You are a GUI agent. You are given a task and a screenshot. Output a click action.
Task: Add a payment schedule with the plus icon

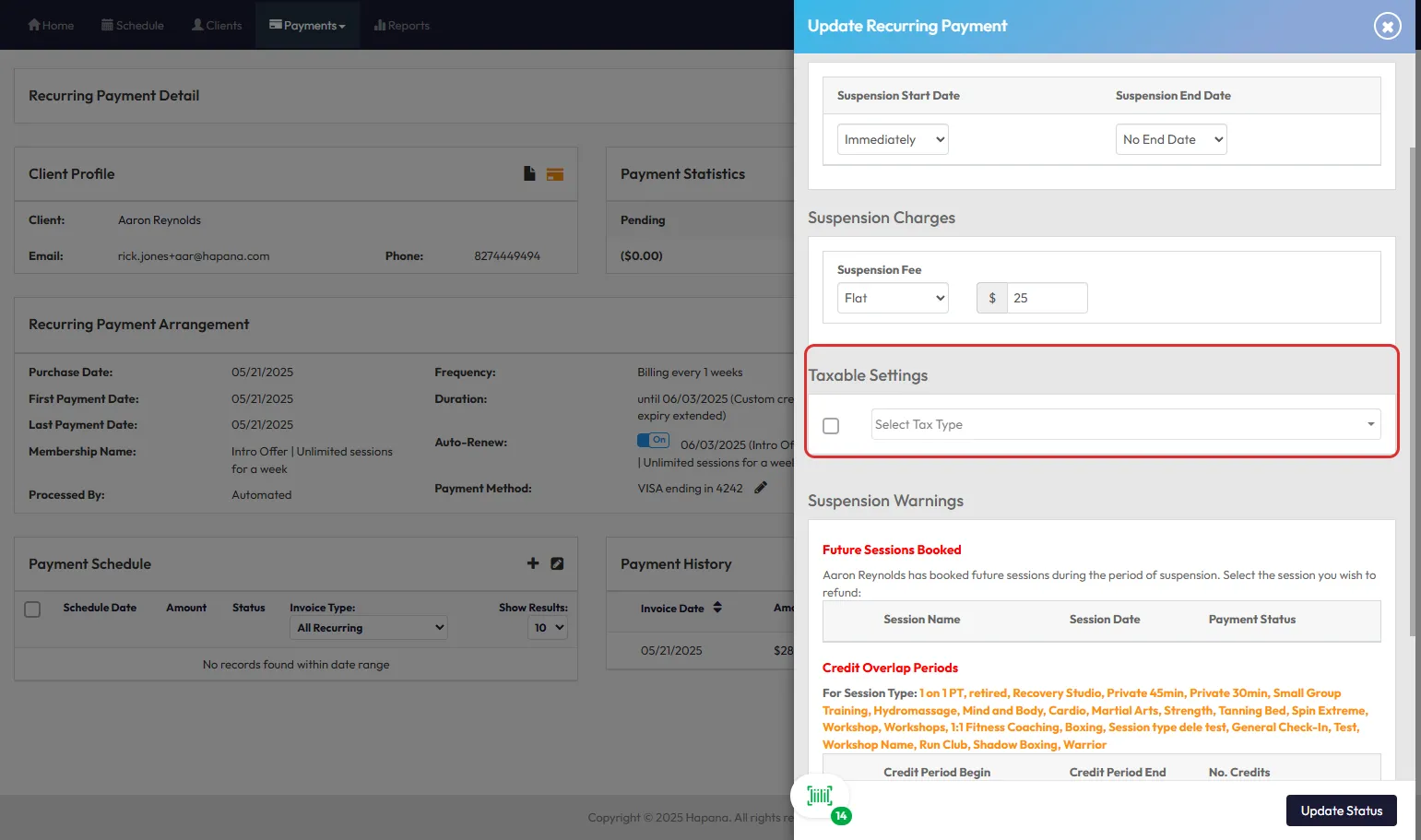coord(533,563)
